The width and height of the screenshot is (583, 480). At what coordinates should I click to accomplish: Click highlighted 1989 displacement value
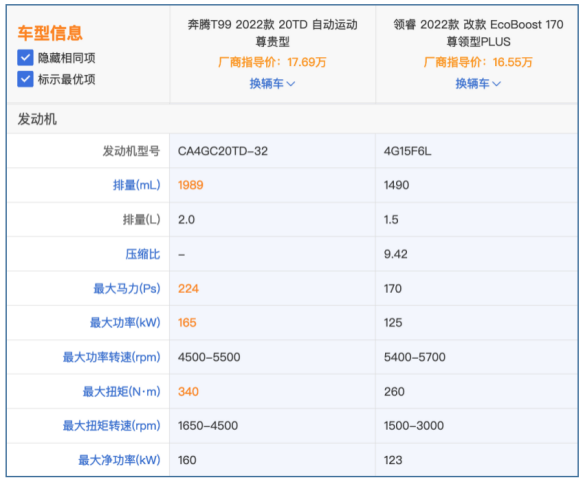coord(190,185)
